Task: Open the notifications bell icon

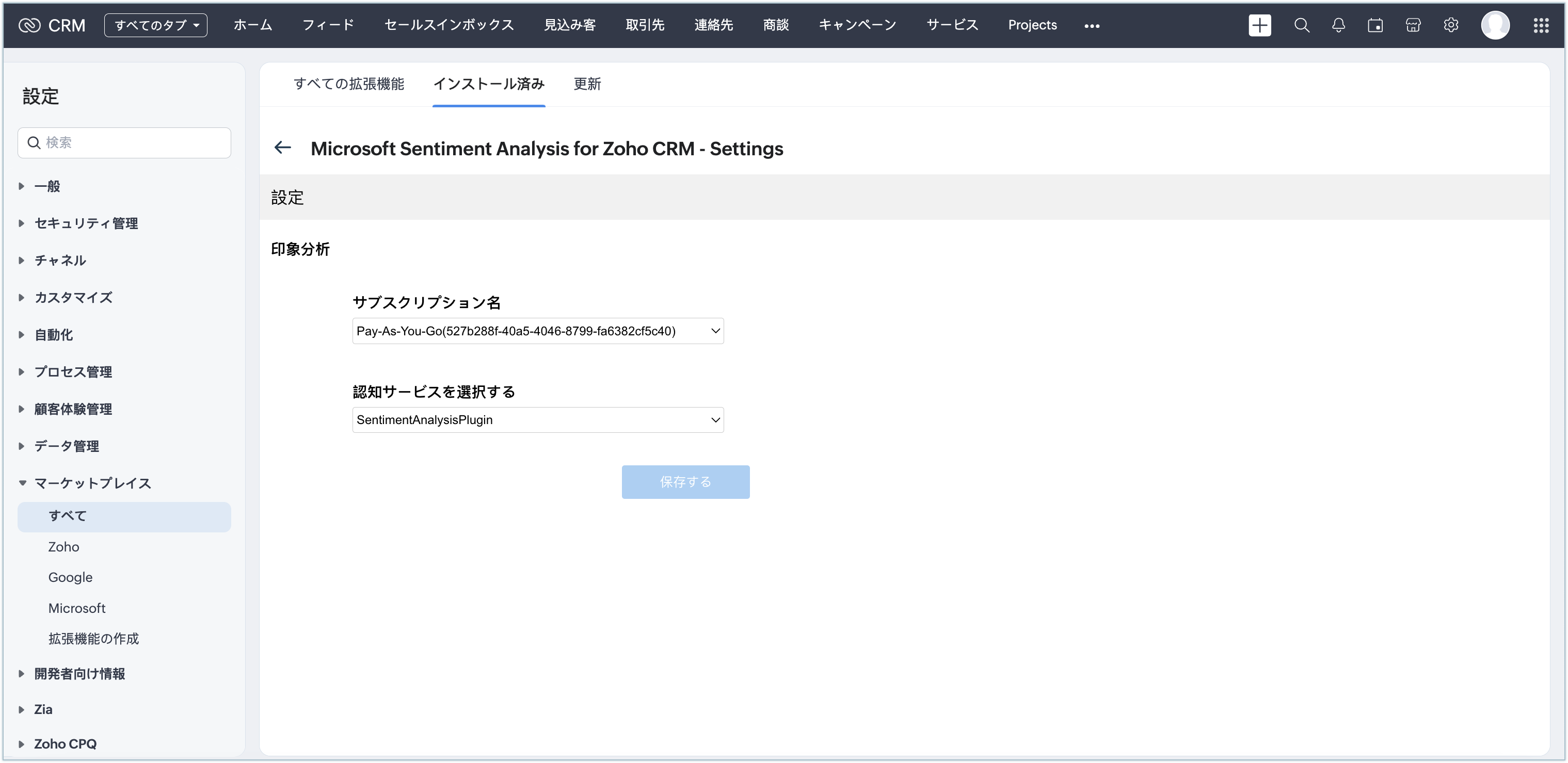Action: point(1338,25)
